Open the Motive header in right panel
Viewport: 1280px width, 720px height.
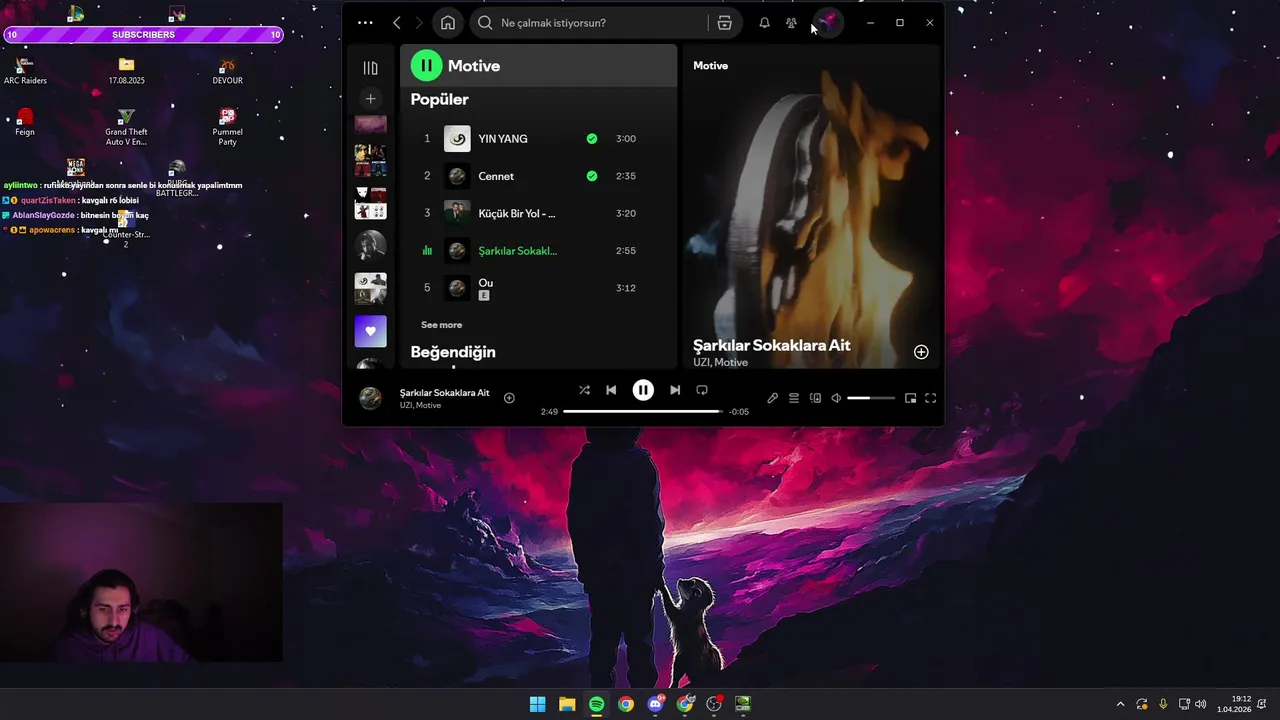[710, 66]
